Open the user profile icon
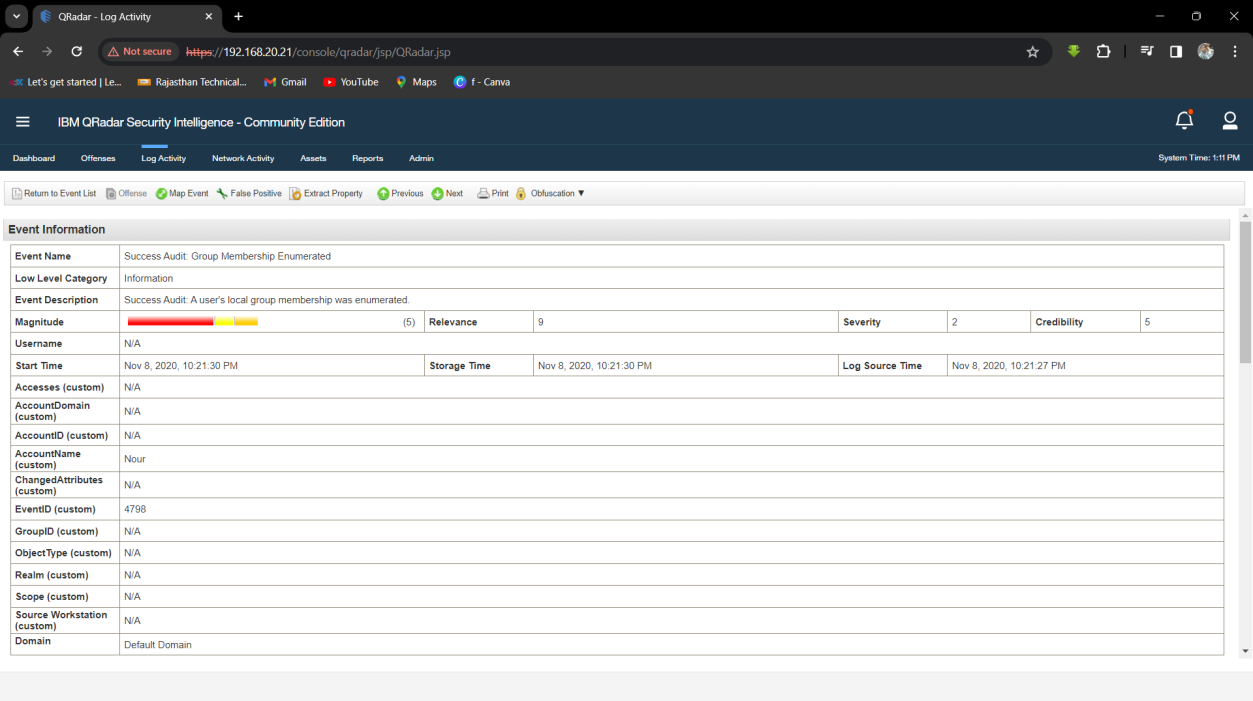 1230,121
